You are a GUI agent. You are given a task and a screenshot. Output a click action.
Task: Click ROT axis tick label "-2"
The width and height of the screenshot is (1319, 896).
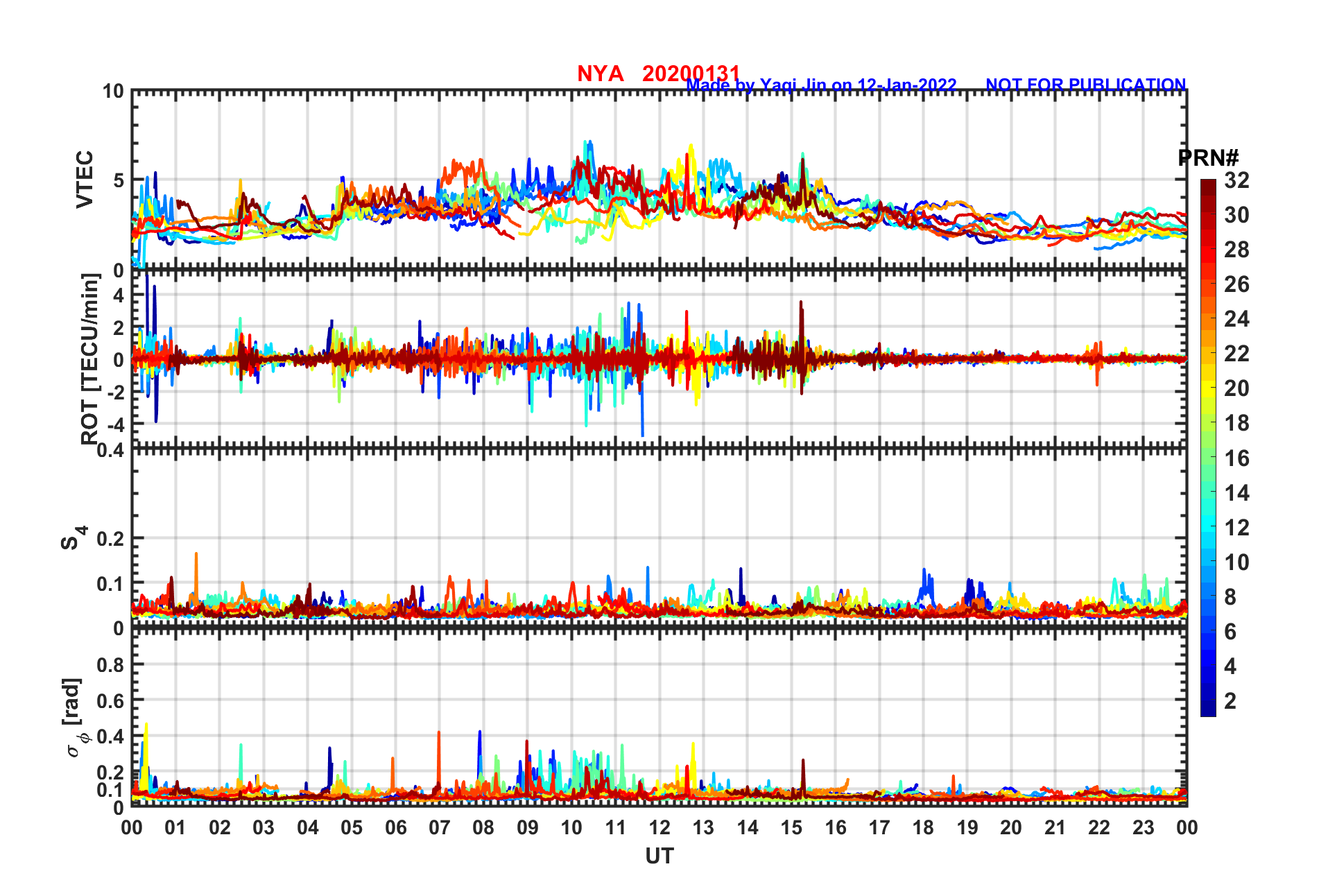[114, 392]
